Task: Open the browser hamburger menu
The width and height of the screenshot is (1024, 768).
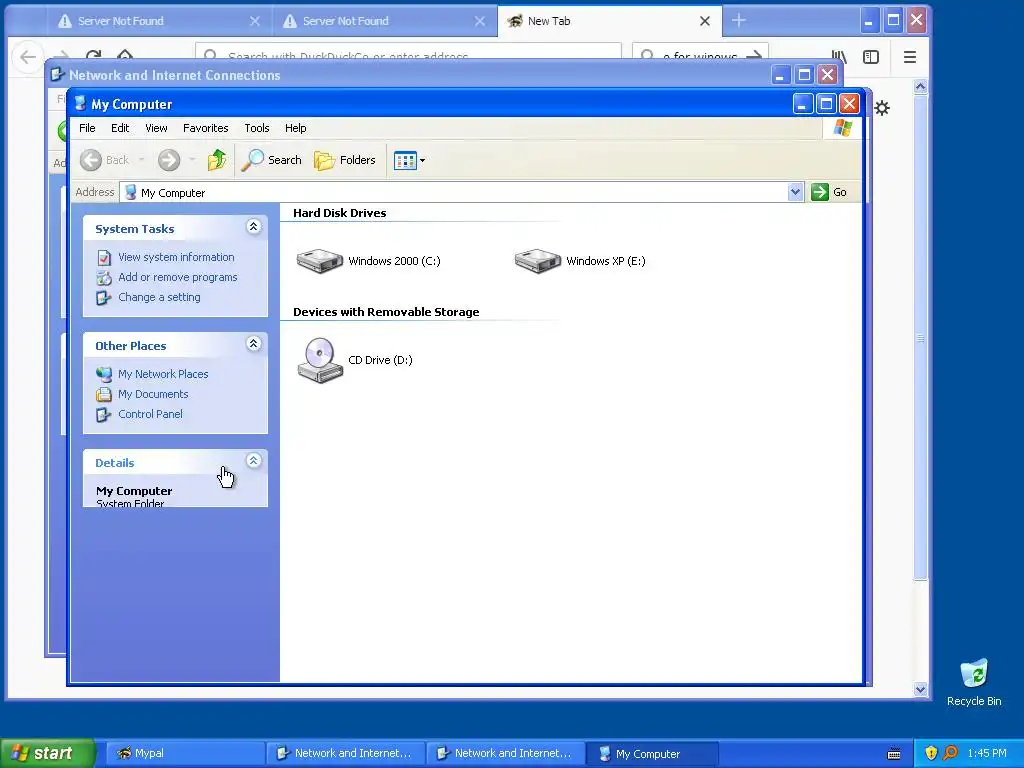Action: click(910, 57)
